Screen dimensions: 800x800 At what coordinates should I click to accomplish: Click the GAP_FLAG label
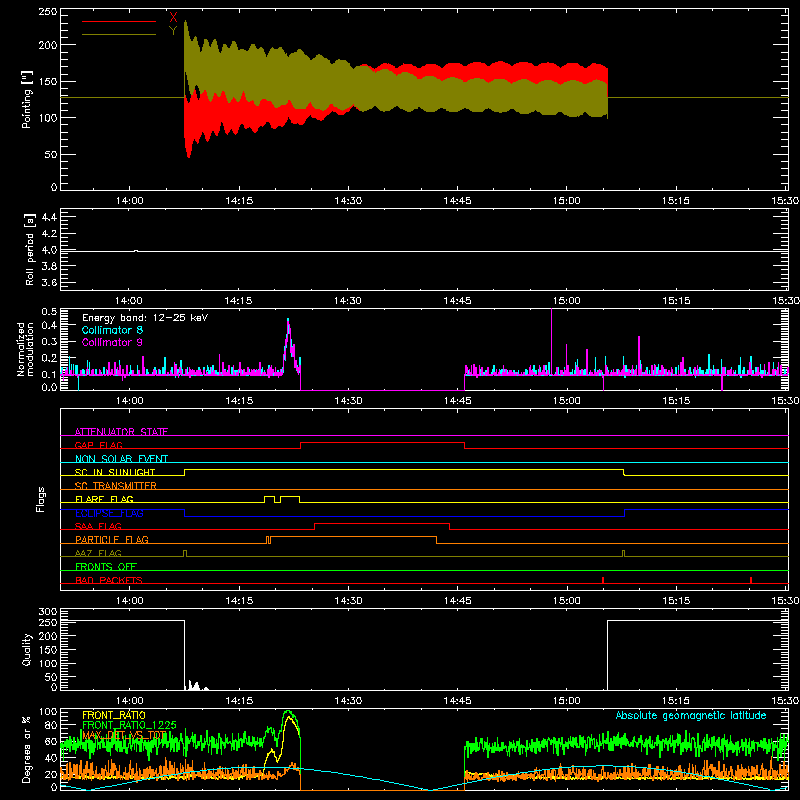click(99, 445)
